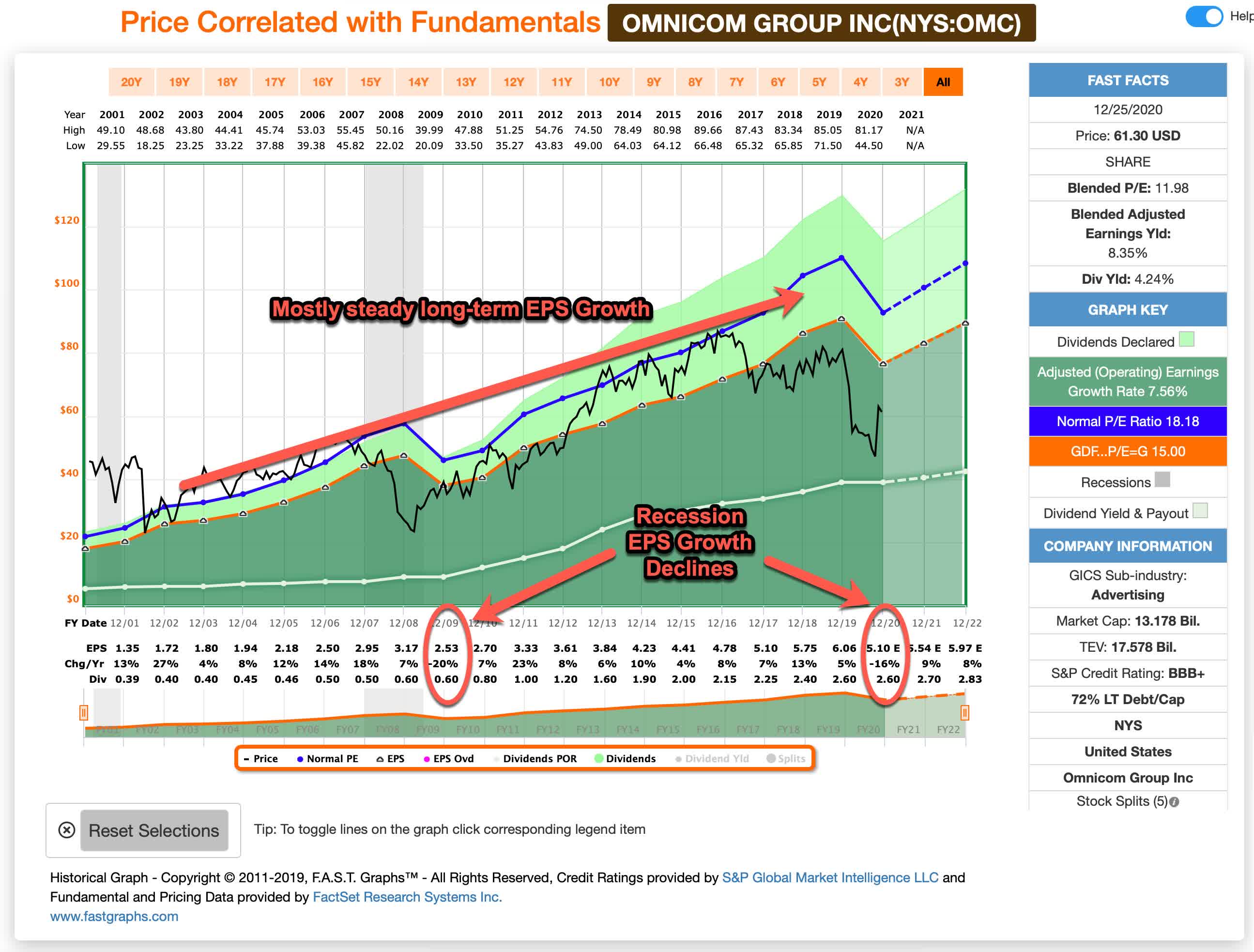This screenshot has height=952, width=1254.
Task: Click the 2020 EPS value 5.10 E
Action: [883, 648]
